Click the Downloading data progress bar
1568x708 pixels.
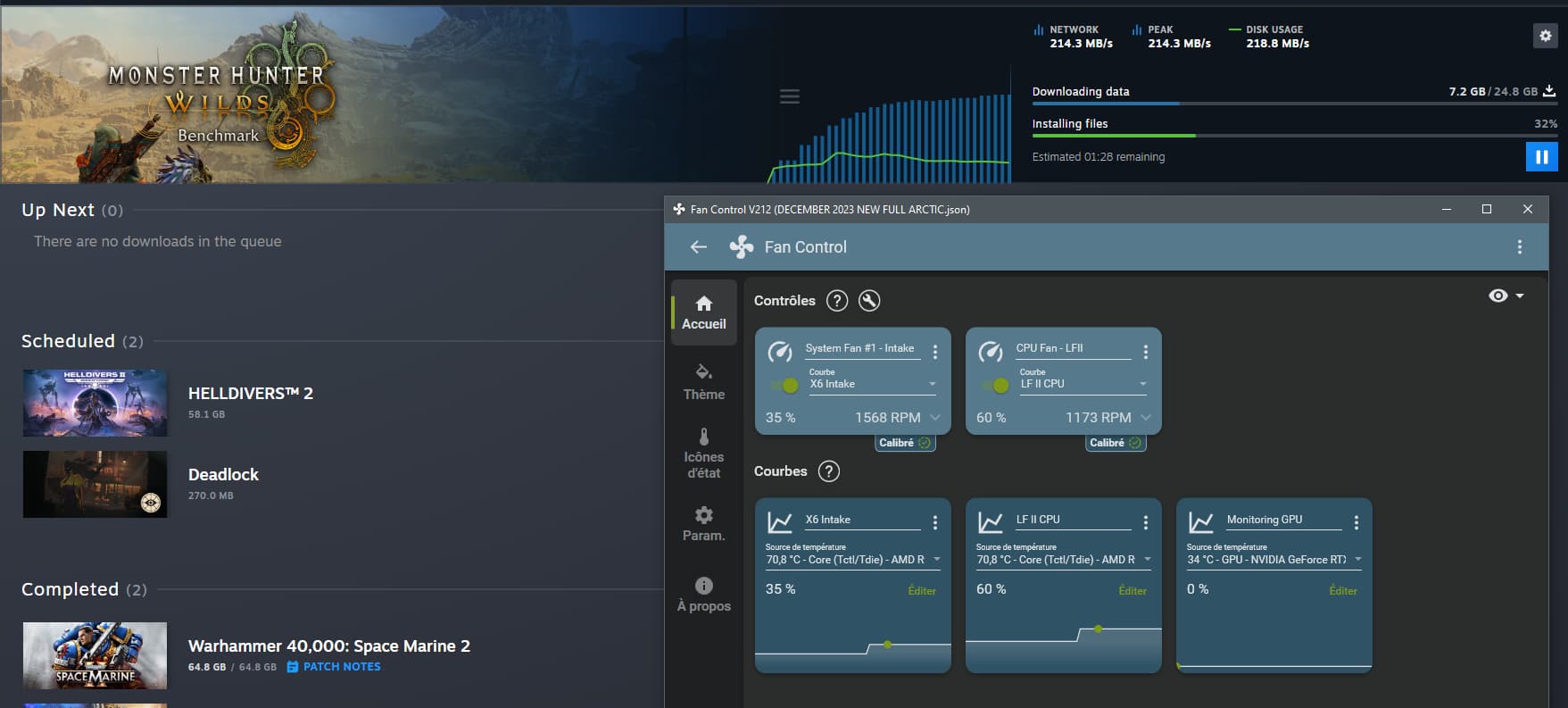[1295, 104]
